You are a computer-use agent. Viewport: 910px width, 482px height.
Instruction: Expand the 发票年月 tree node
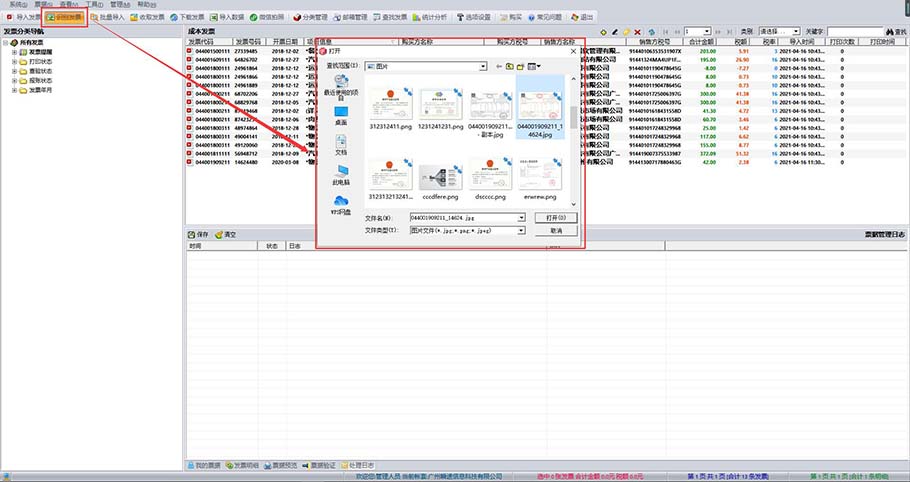14,89
